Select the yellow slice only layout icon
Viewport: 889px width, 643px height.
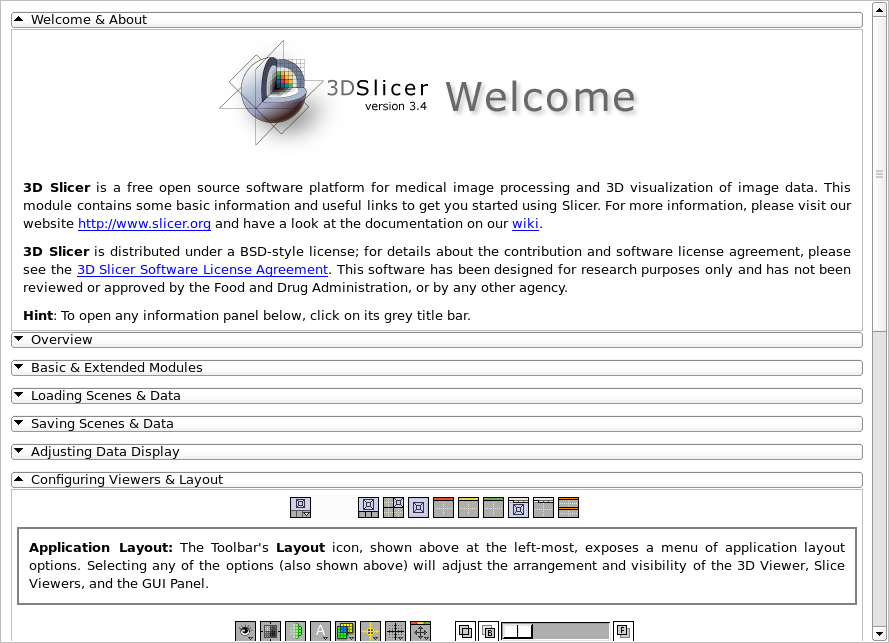point(469,507)
